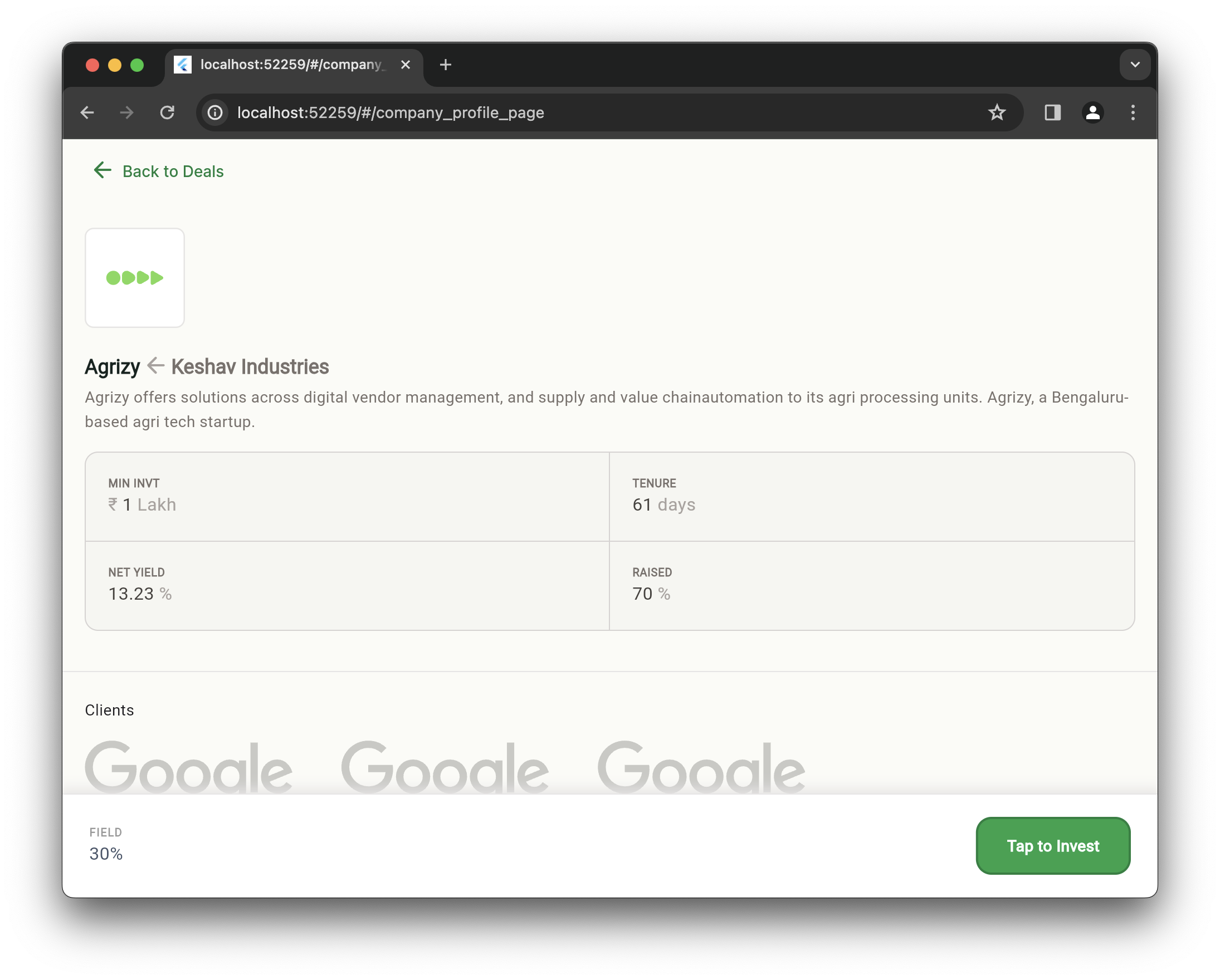Open a new browser tab
Image resolution: width=1220 pixels, height=980 pixels.
click(x=445, y=65)
